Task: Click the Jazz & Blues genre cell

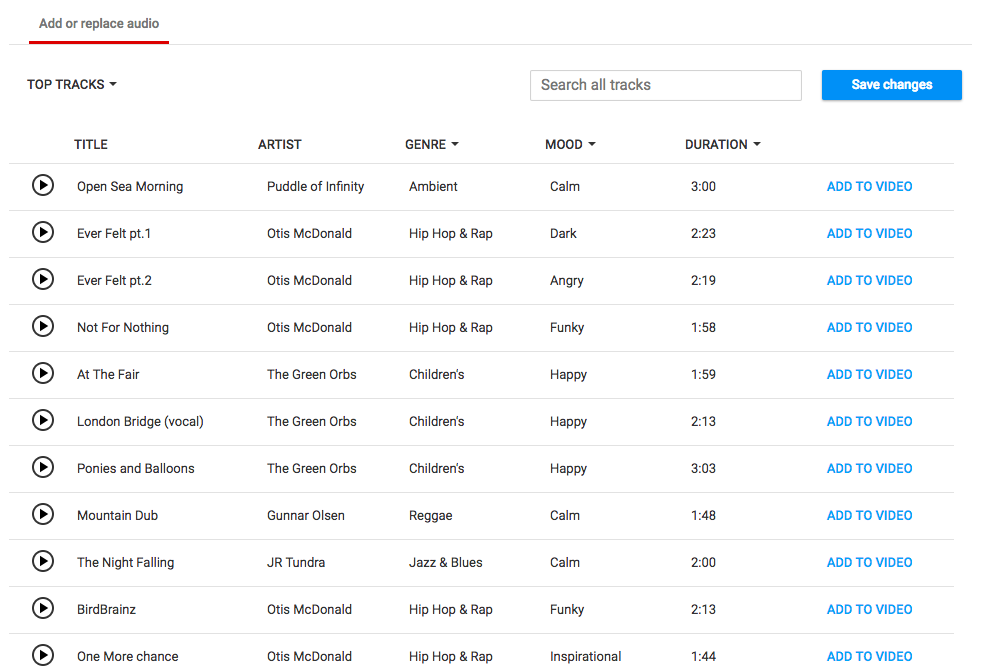Action: tap(446, 563)
